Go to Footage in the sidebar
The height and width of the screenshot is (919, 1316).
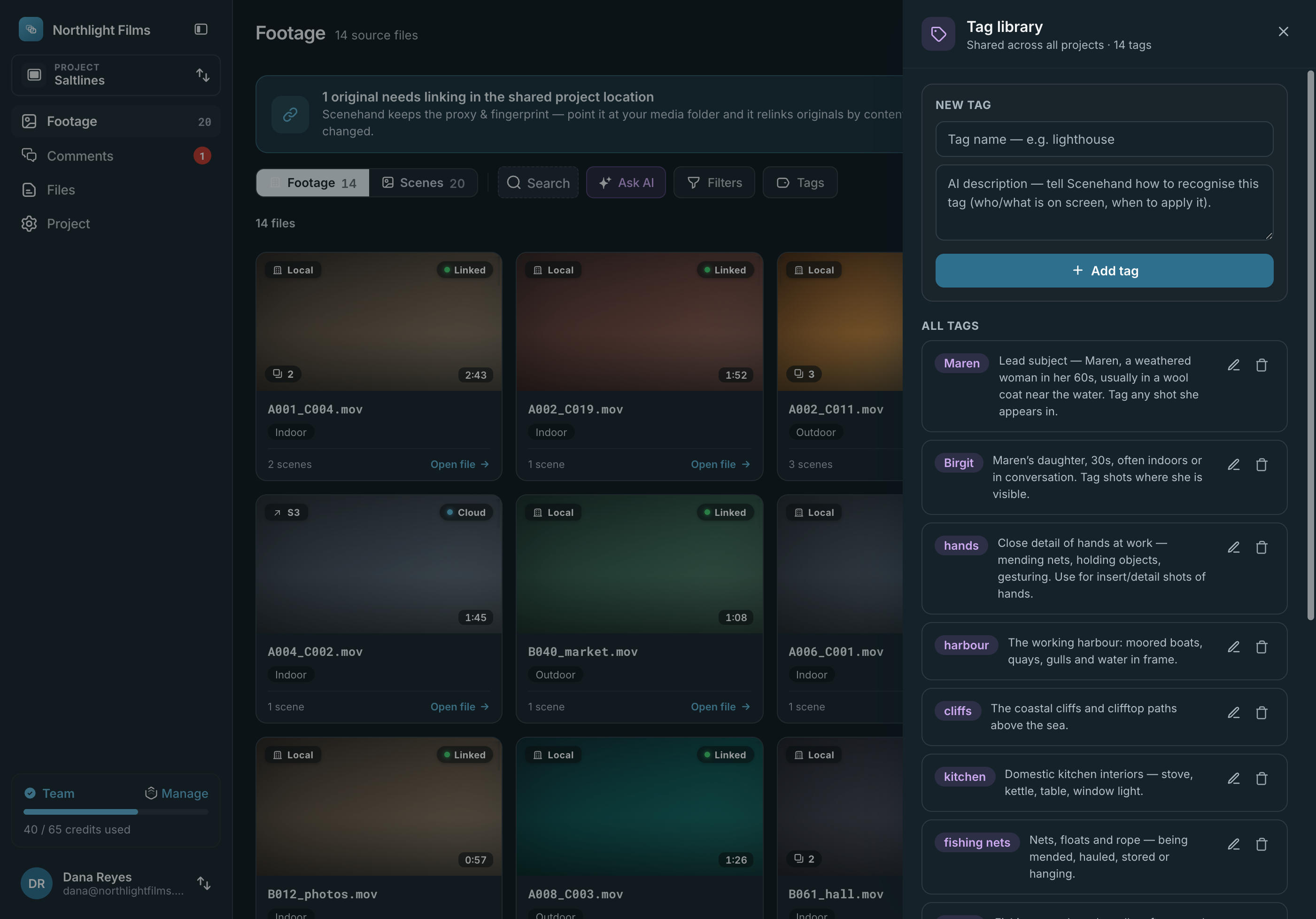coord(116,122)
